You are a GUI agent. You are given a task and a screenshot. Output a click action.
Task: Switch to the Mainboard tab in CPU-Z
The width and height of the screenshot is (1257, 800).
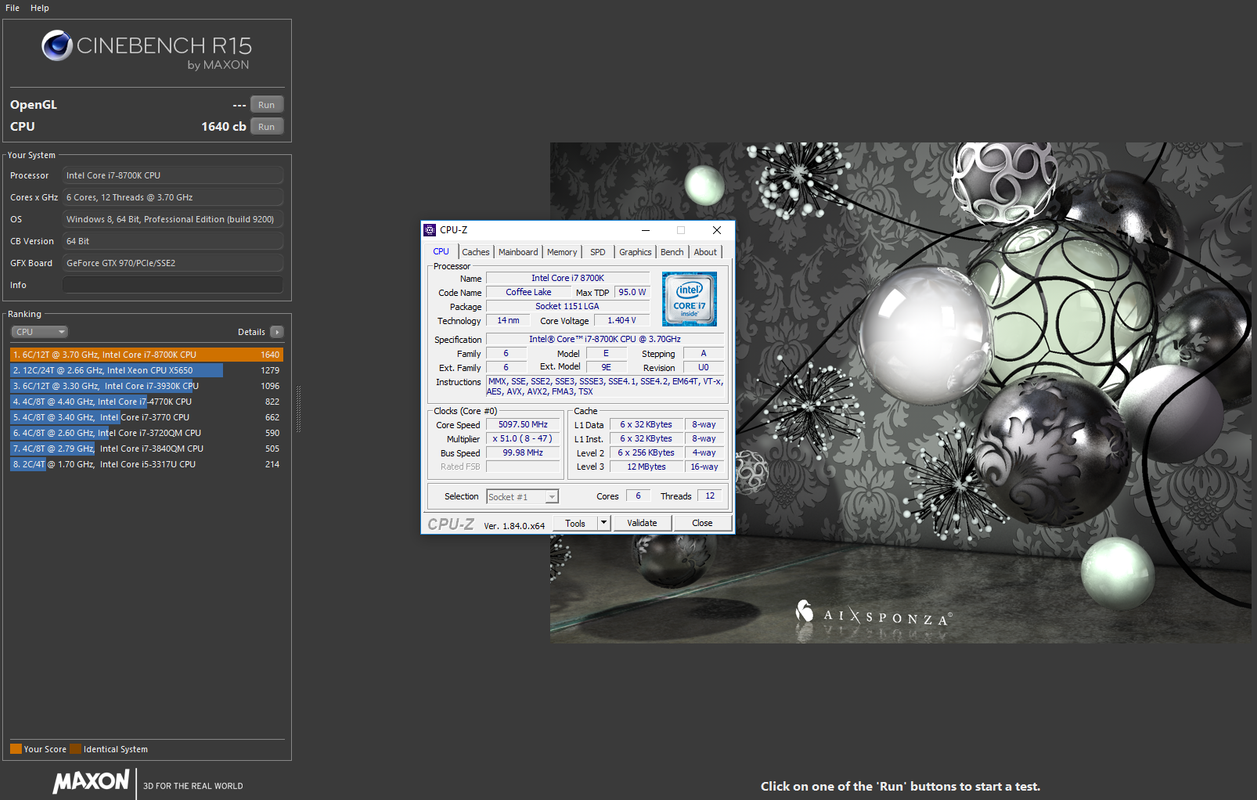518,252
